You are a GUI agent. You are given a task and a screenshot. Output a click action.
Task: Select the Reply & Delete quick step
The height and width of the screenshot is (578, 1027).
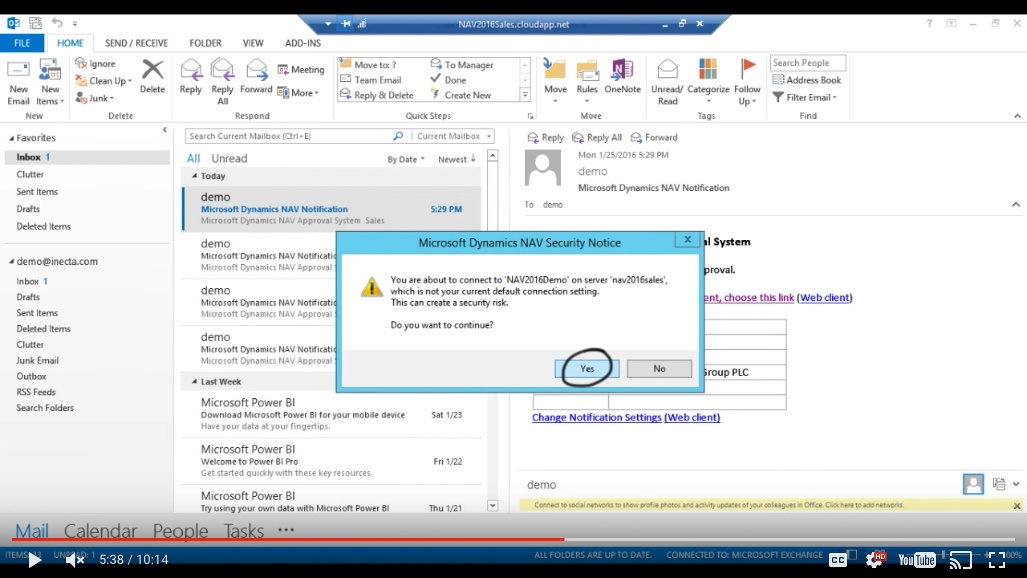point(377,95)
